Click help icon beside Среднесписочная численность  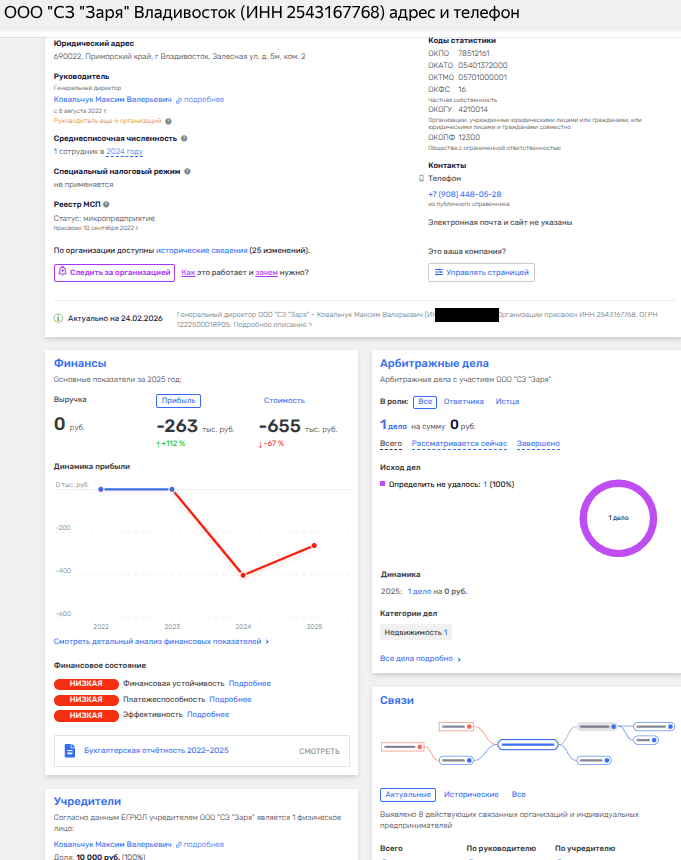click(184, 138)
